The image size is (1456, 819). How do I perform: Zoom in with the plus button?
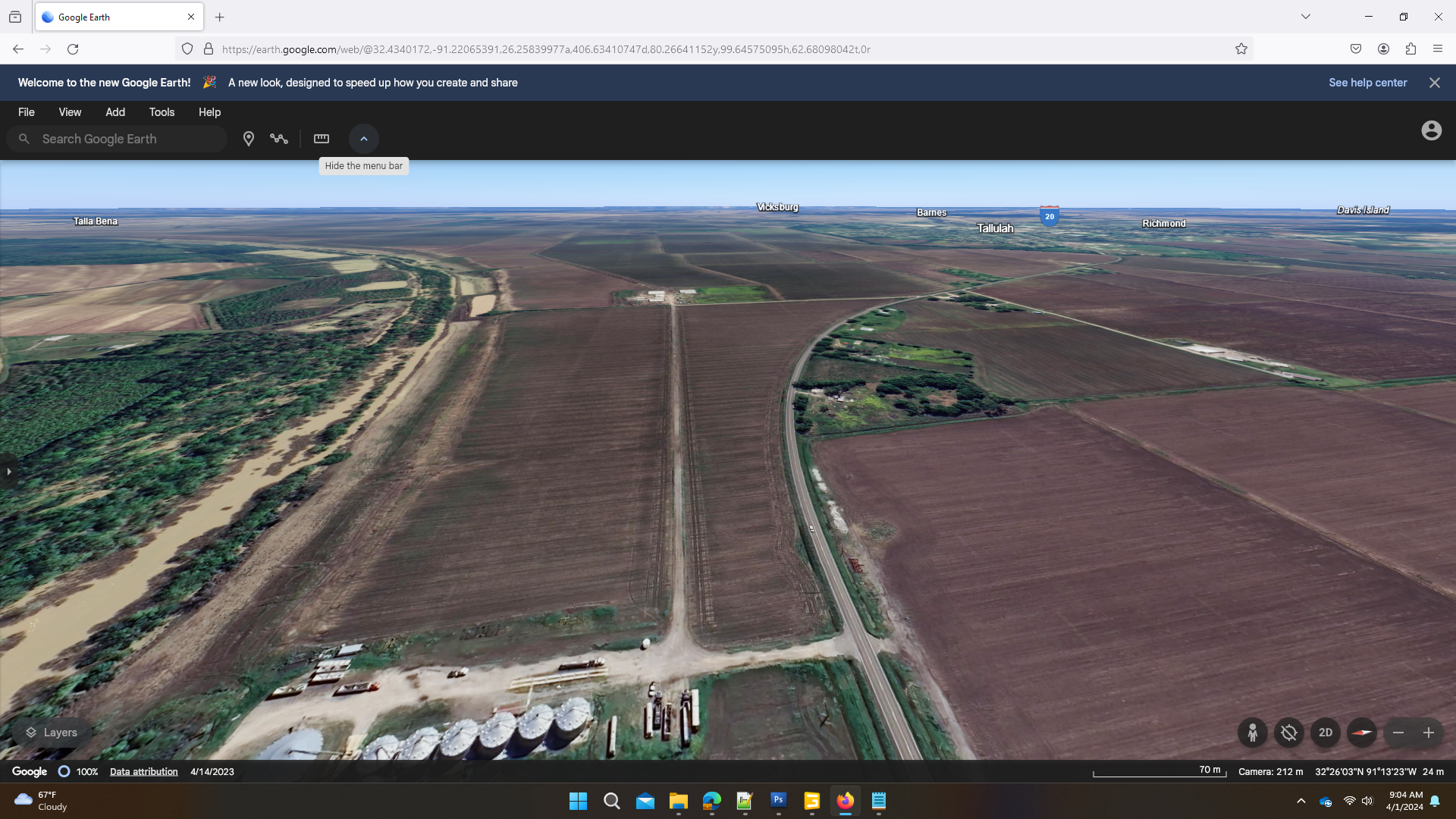coord(1429,733)
